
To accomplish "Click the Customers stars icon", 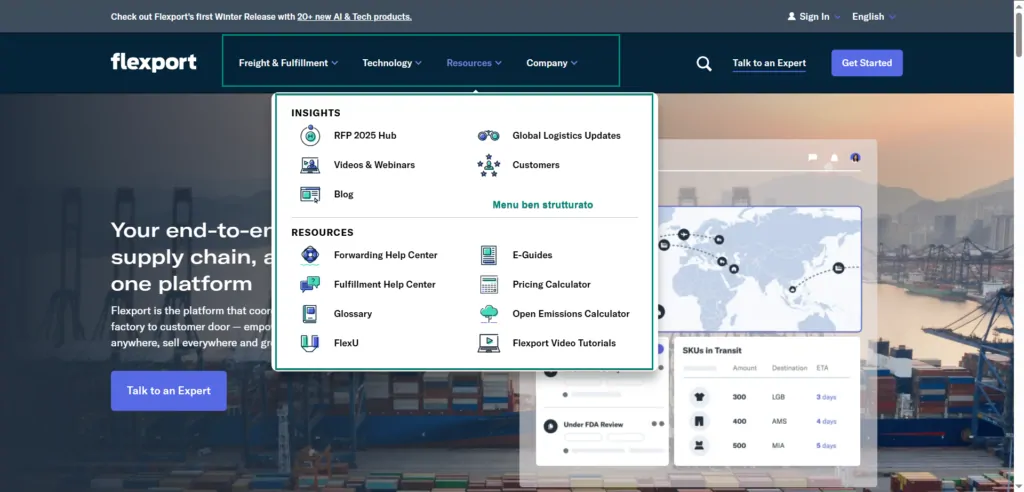I will coord(488,165).
